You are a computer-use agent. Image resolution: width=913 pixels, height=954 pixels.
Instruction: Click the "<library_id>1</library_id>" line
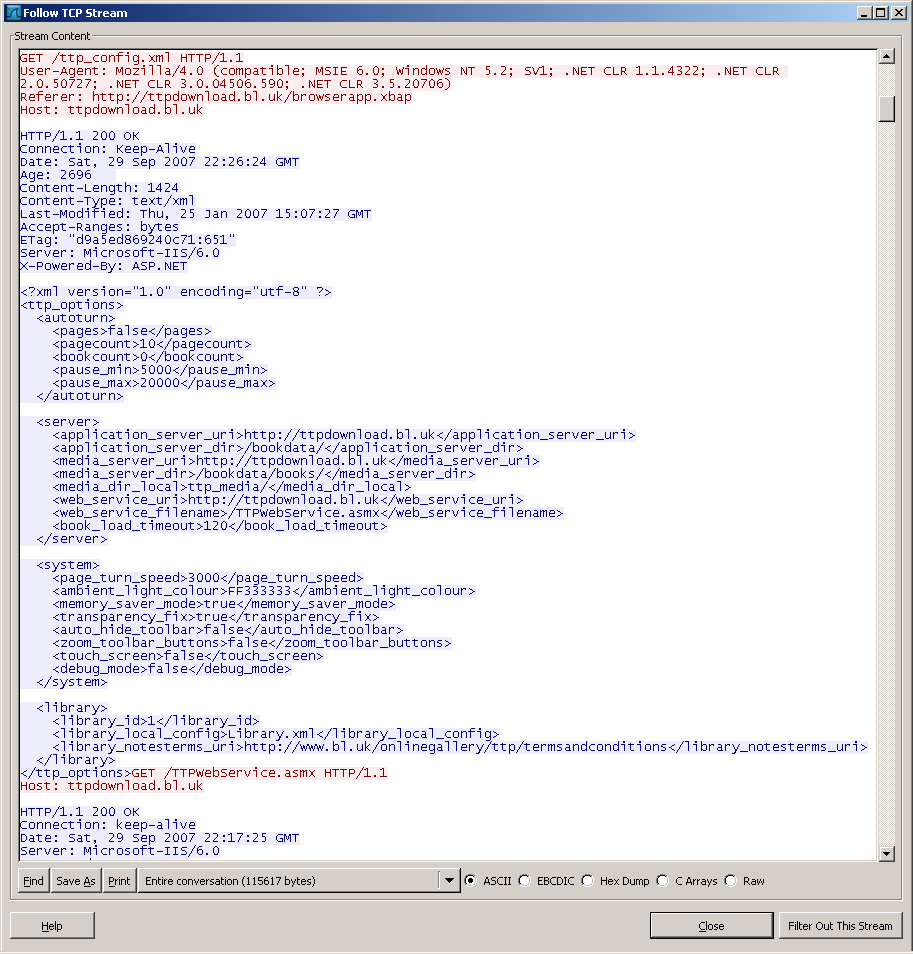[x=156, y=720]
